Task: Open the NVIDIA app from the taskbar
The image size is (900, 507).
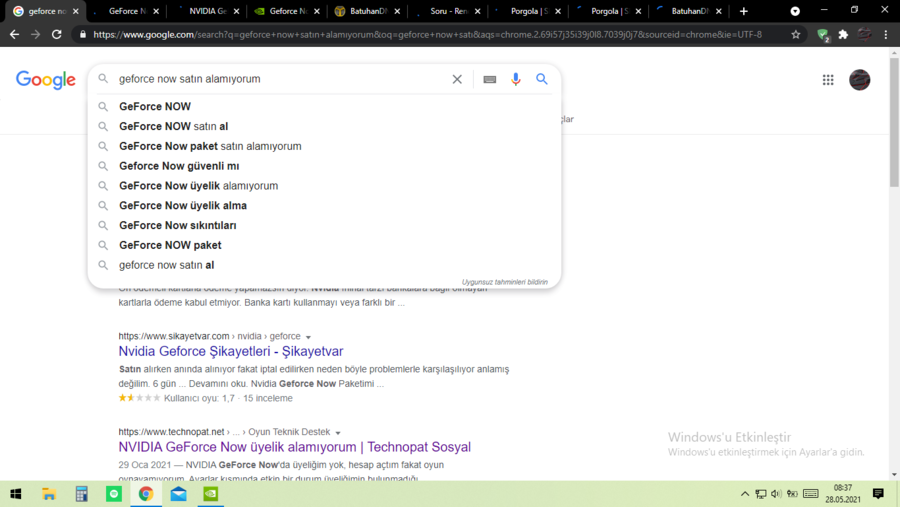Action: [x=211, y=494]
